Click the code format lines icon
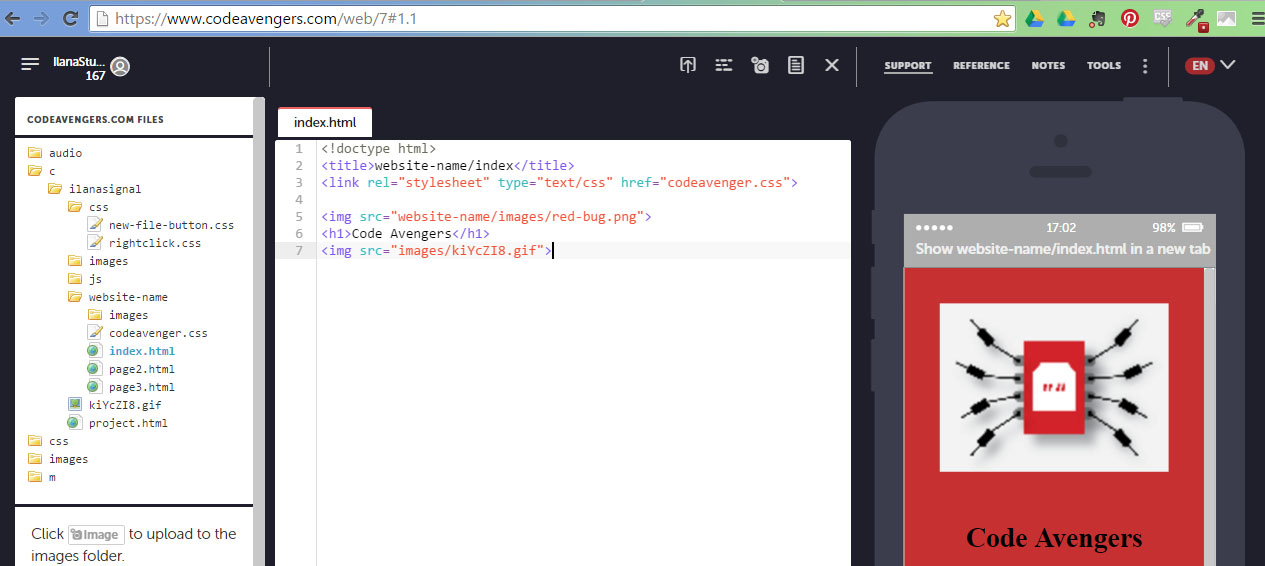This screenshot has height=566, width=1265. click(724, 65)
